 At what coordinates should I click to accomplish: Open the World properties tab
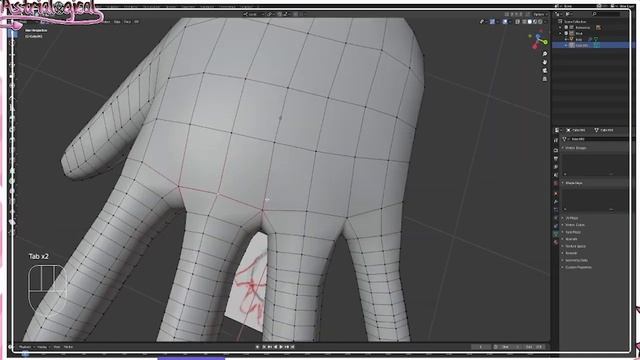pyautogui.click(x=556, y=184)
